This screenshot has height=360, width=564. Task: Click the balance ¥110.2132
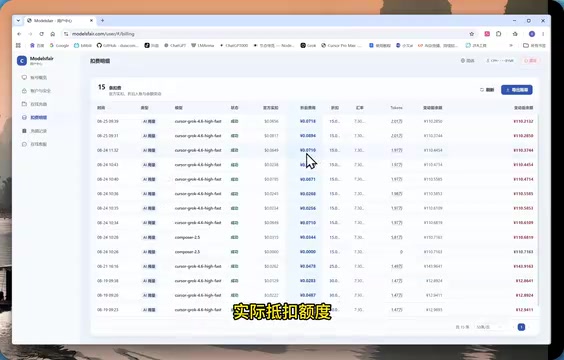pos(523,122)
